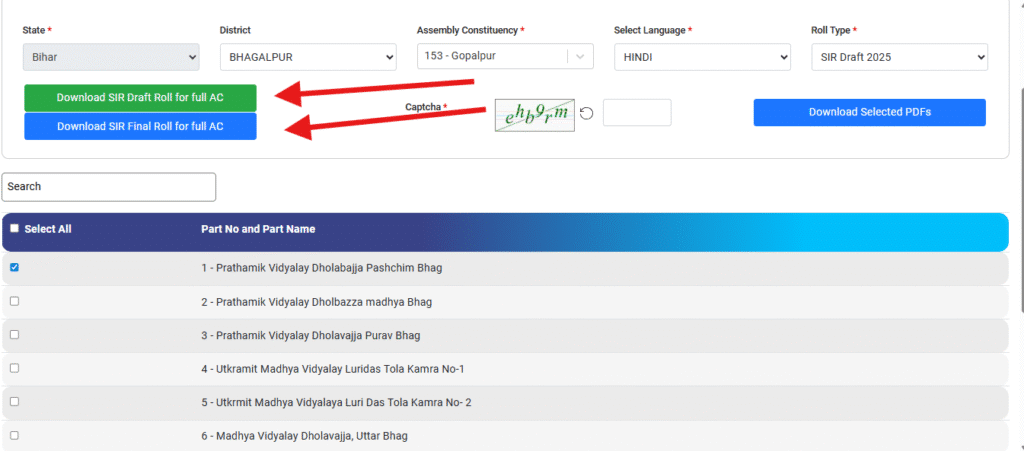Click into the Search box
This screenshot has width=1024, height=451.
point(109,187)
